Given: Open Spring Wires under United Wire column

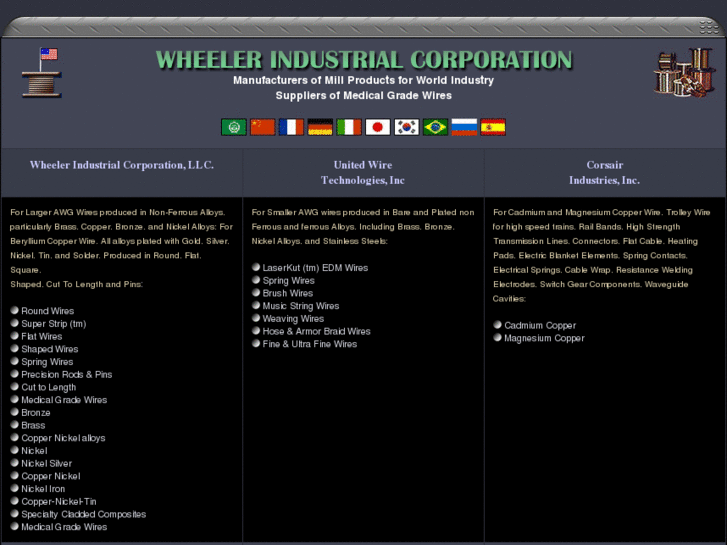Looking at the screenshot, I should coord(288,281).
